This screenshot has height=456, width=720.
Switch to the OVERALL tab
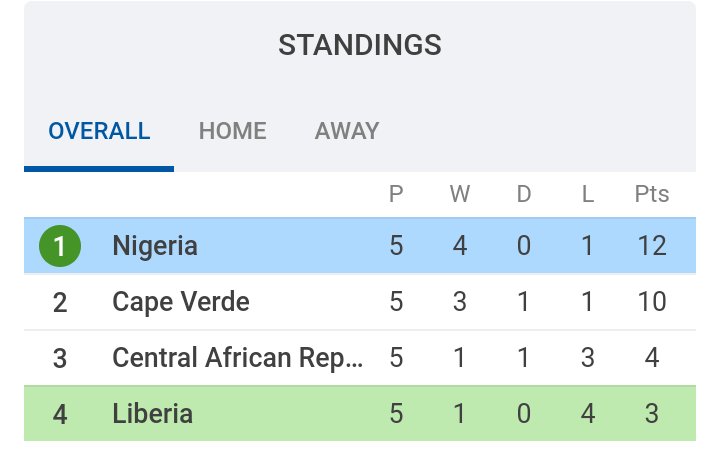pyautogui.click(x=99, y=131)
